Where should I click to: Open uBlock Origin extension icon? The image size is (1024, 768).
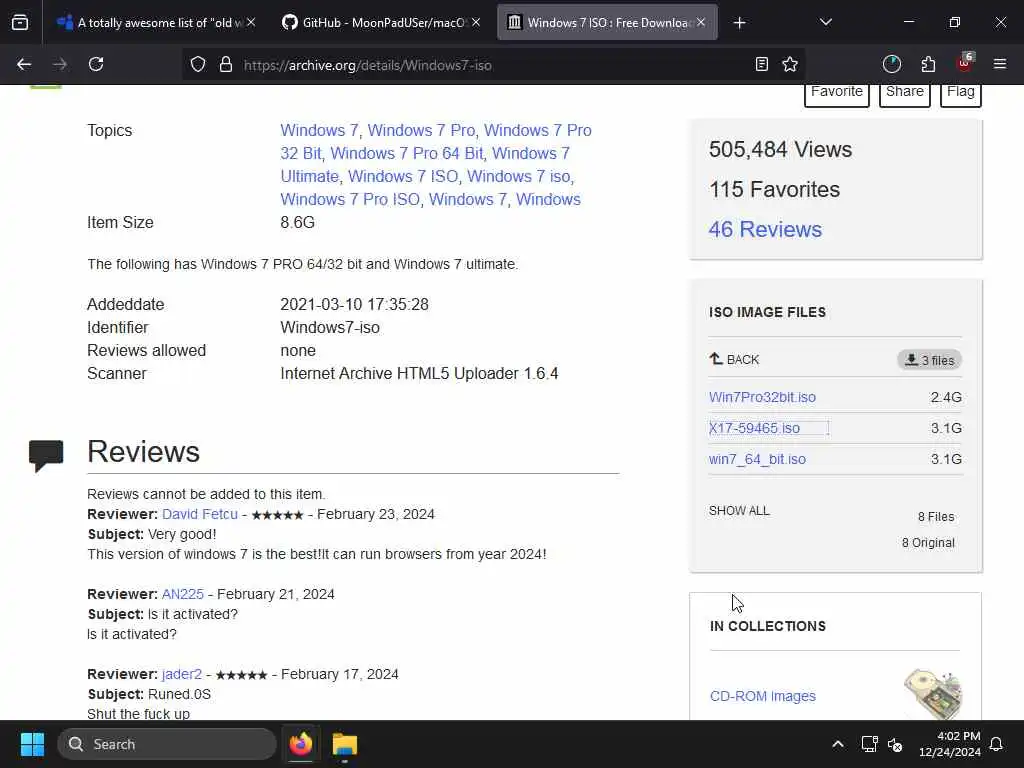point(965,63)
